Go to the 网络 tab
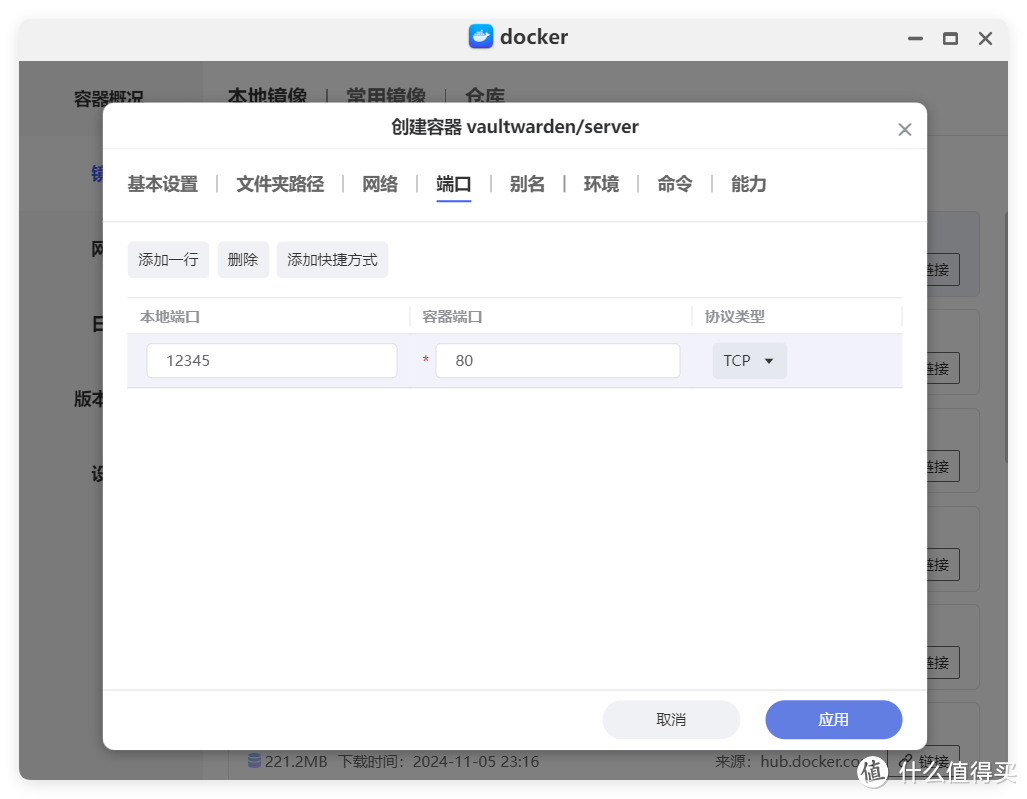Viewport: 1027px width, 799px height. pos(380,184)
